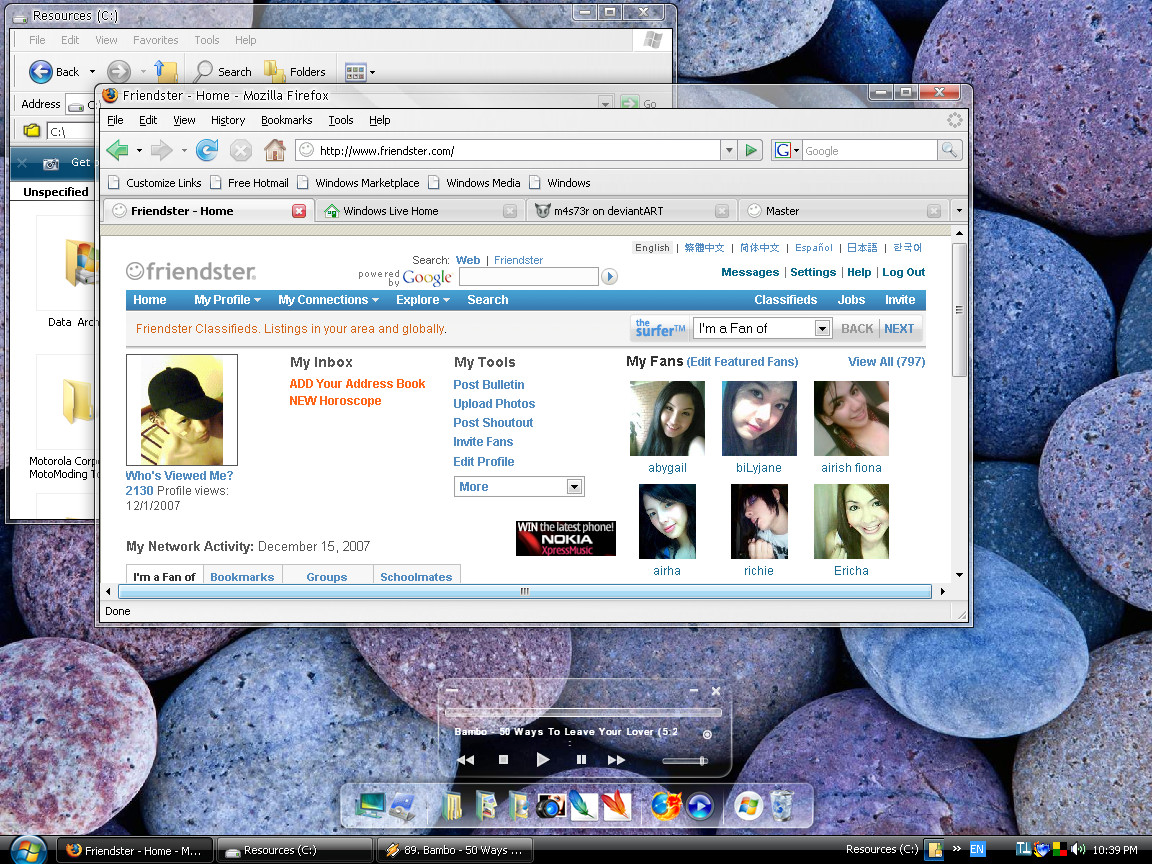Pause the song Bambo - 50 Ways
This screenshot has height=864, width=1152.
[581, 760]
